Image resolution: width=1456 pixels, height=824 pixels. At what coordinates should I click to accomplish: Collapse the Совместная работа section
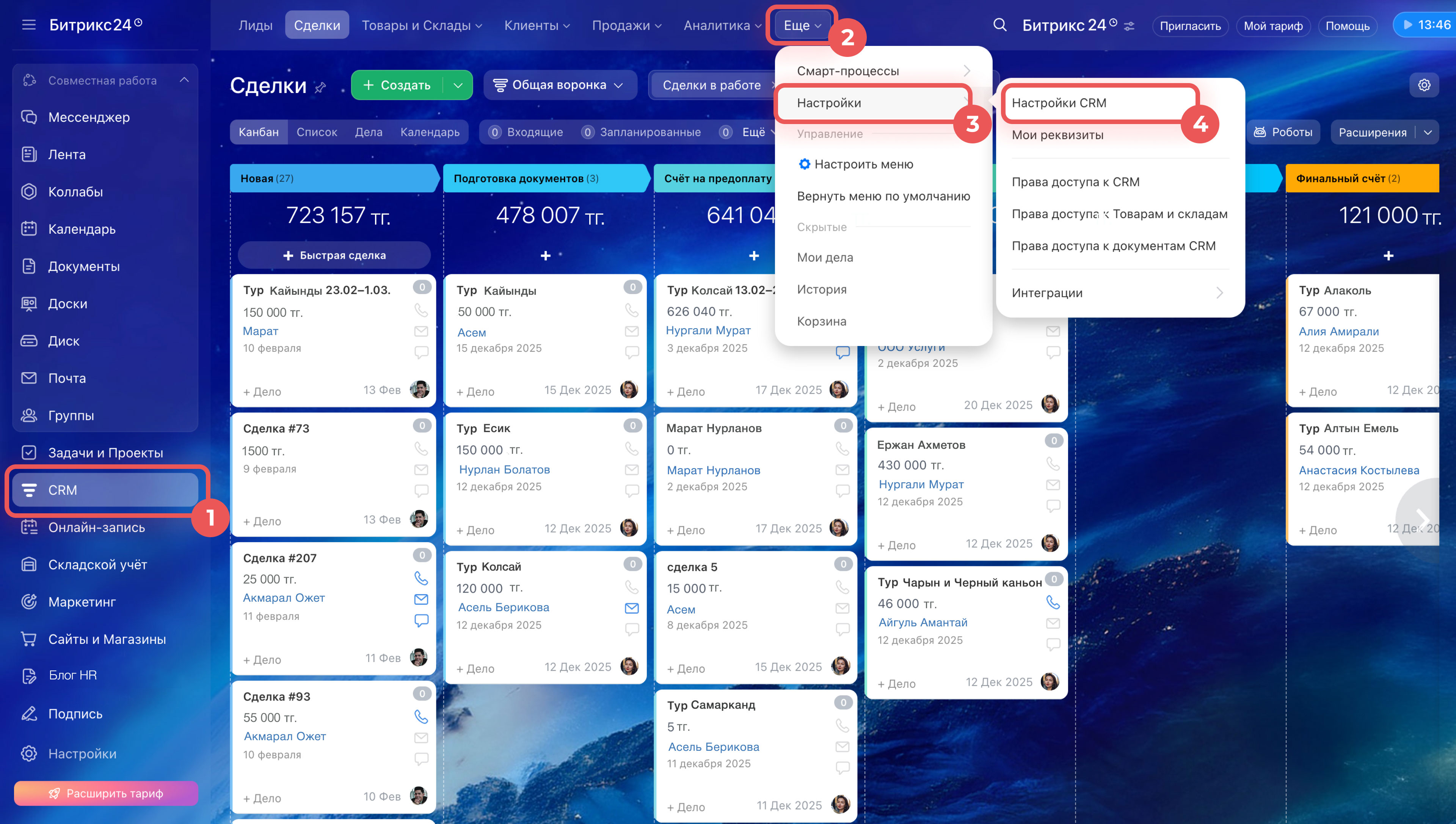pyautogui.click(x=184, y=80)
